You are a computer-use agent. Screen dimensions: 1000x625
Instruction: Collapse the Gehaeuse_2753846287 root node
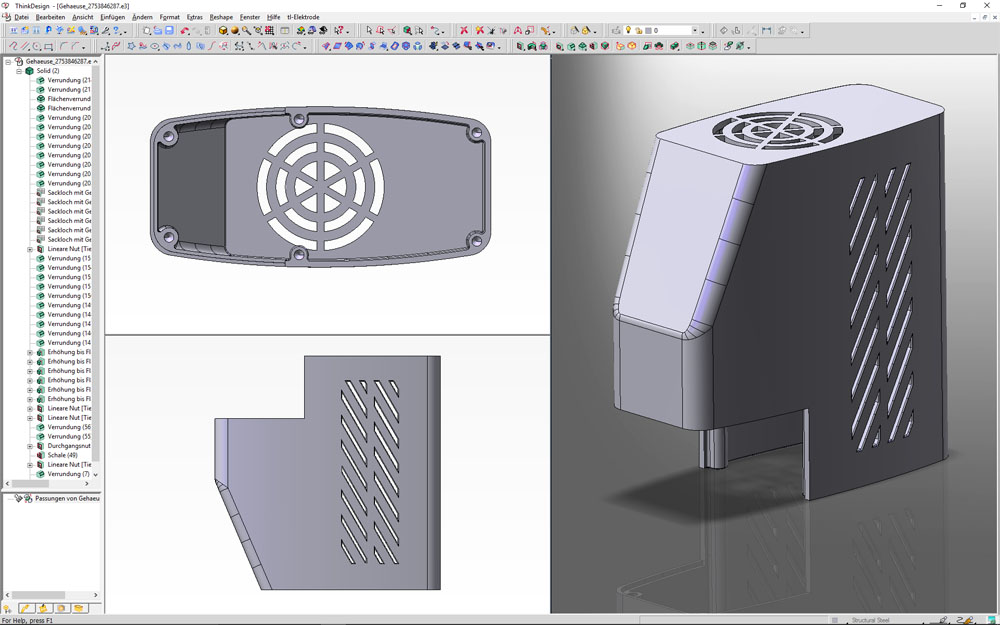click(x=7, y=61)
